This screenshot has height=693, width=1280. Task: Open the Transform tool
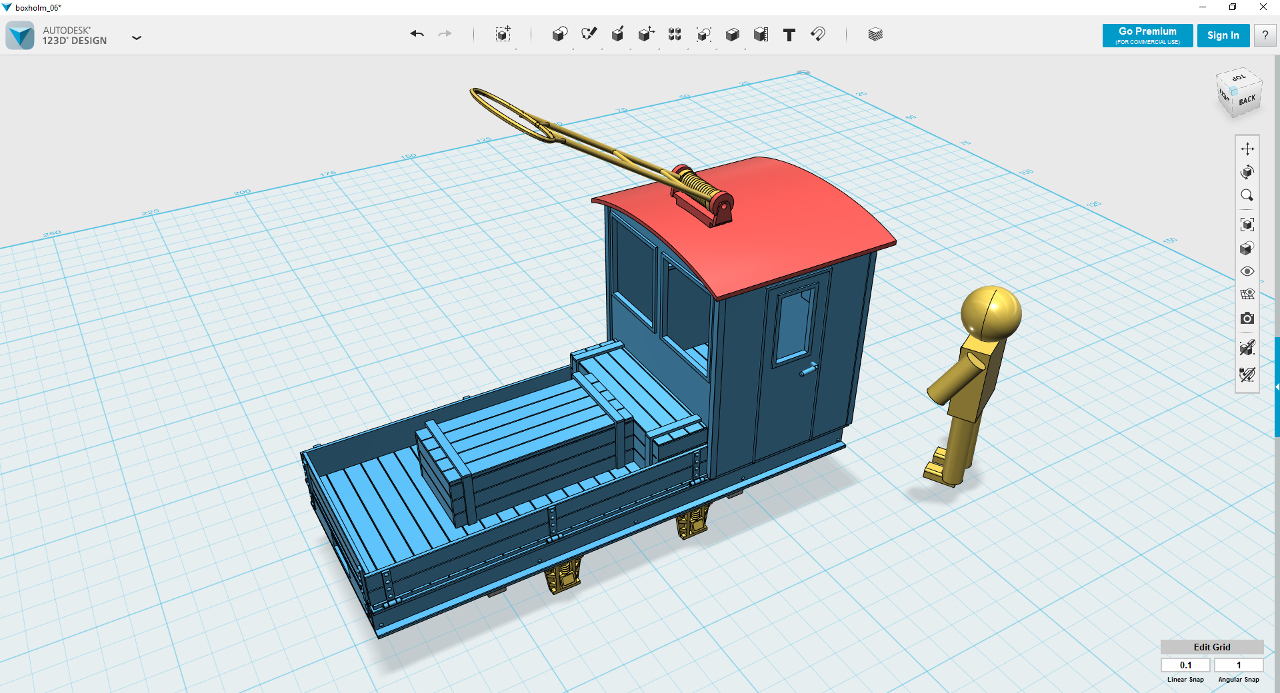click(503, 34)
